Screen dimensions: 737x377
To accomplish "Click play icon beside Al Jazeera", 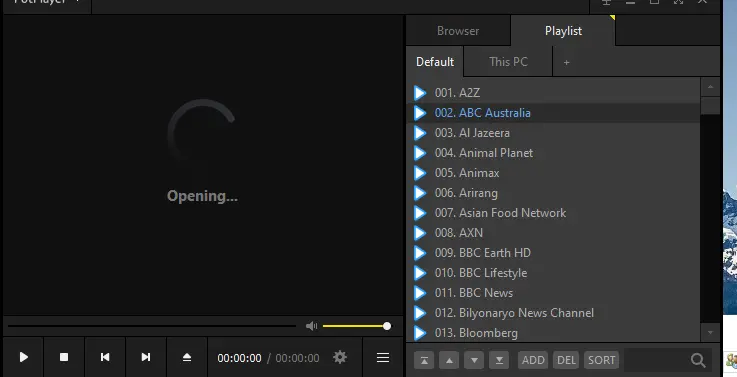I will (420, 133).
